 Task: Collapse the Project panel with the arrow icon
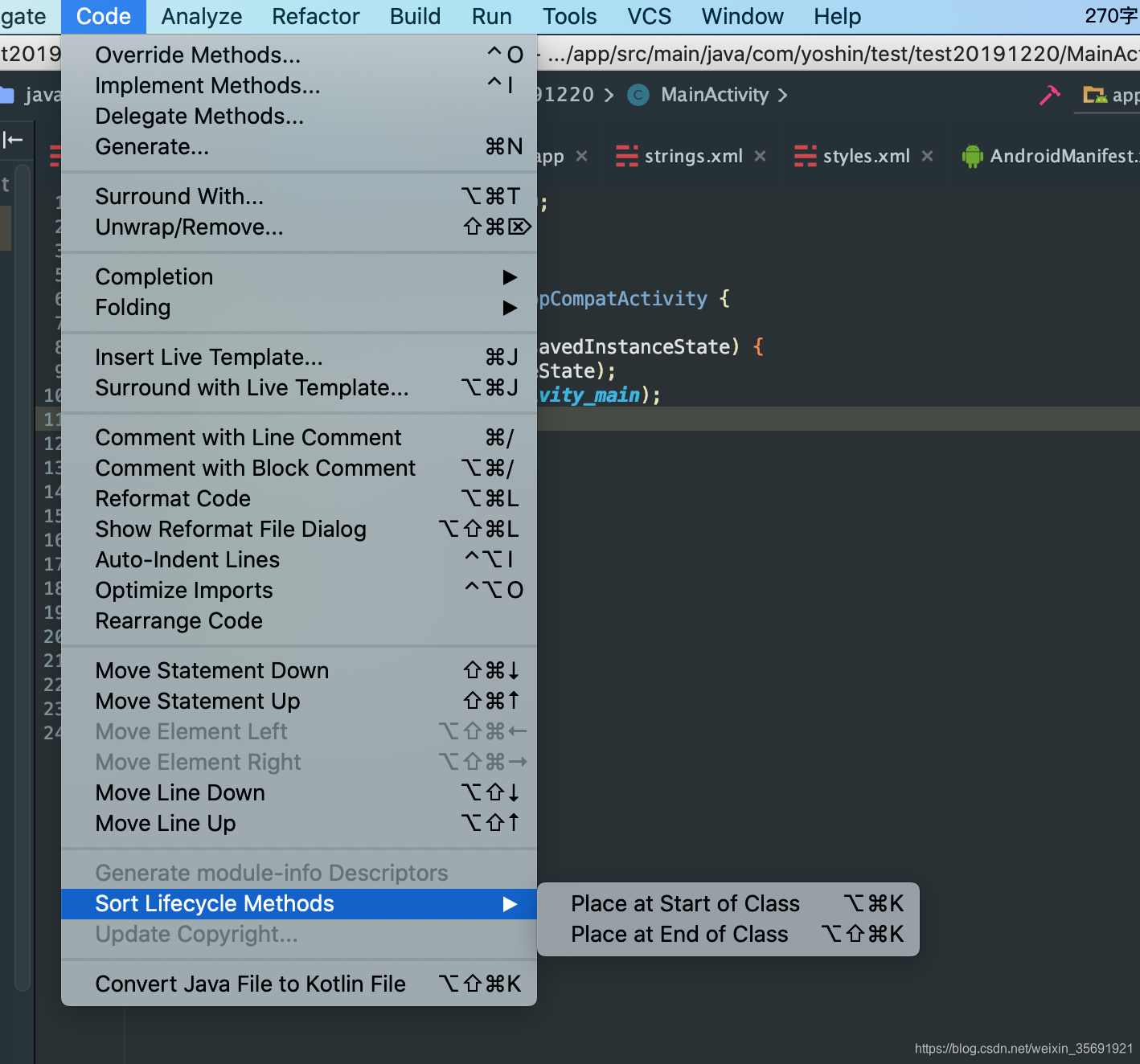click(14, 140)
